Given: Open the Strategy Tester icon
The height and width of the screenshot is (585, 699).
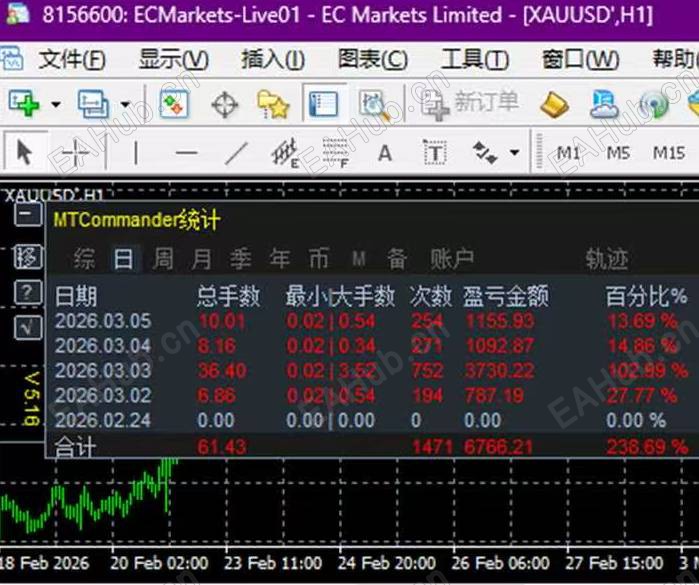Looking at the screenshot, I should [x=374, y=105].
